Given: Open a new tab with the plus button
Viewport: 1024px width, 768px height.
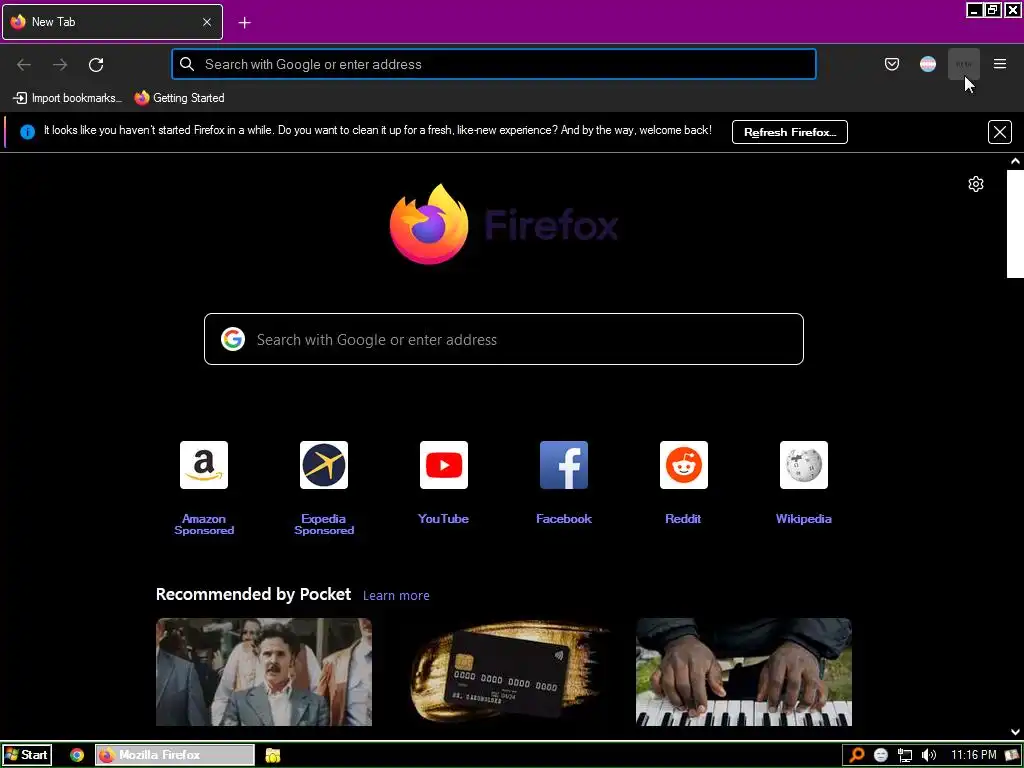Looking at the screenshot, I should coord(244,23).
